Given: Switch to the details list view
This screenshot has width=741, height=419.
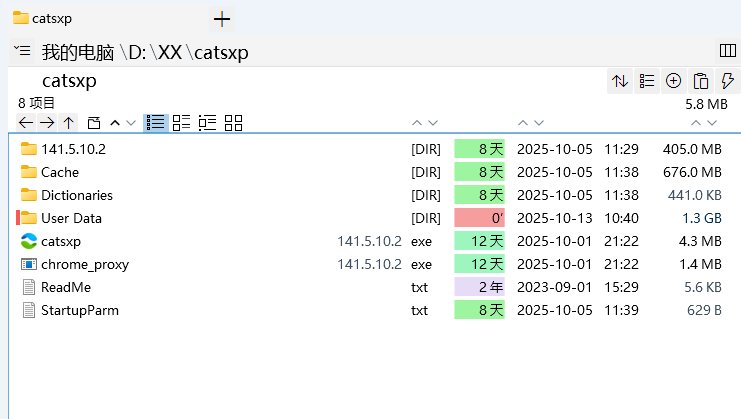Looking at the screenshot, I should [x=155, y=123].
